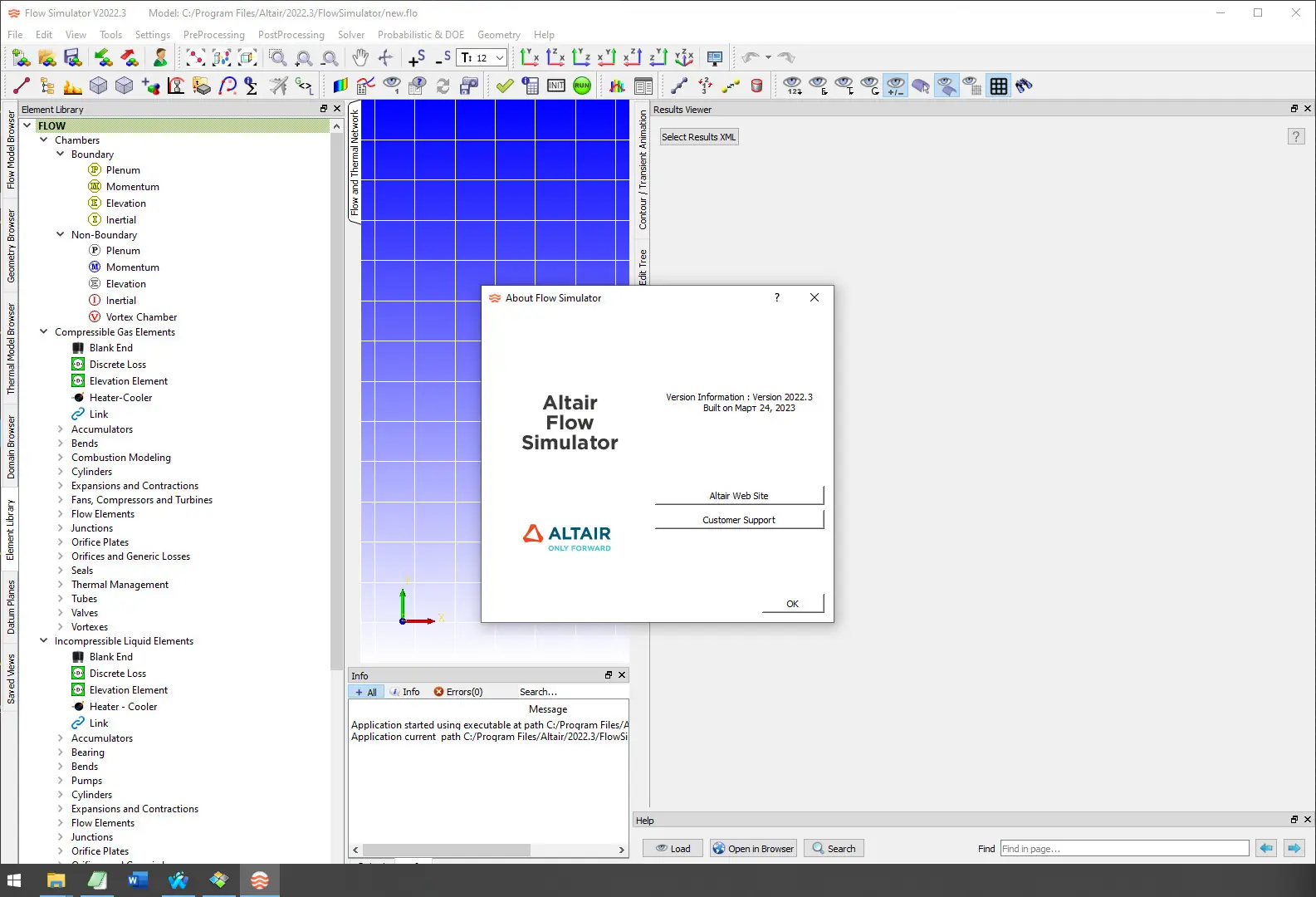Click Open in Browser in Help panel
This screenshot has height=897, width=1316.
tap(754, 848)
